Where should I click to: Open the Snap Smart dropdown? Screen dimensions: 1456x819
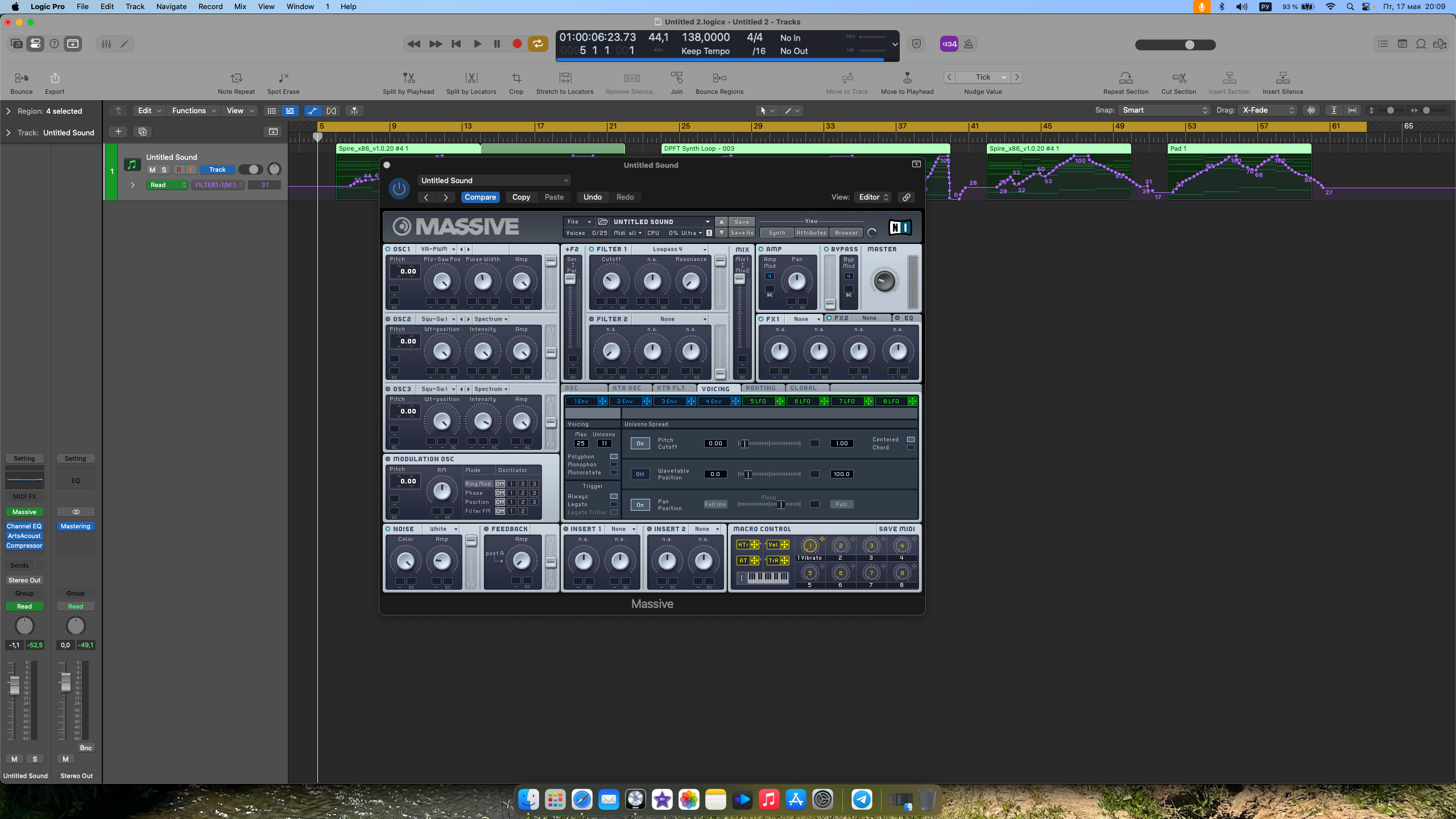[x=1164, y=110]
